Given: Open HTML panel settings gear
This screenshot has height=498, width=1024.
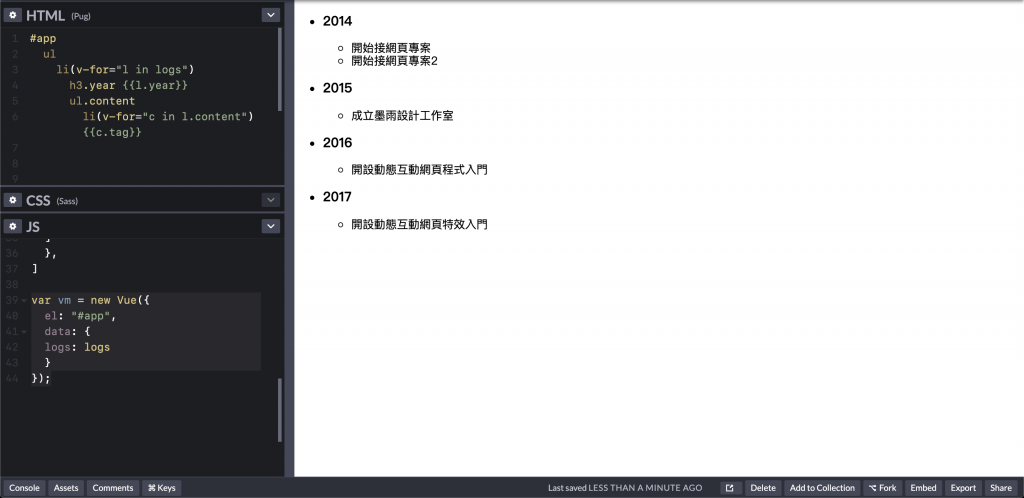Looking at the screenshot, I should pos(12,15).
